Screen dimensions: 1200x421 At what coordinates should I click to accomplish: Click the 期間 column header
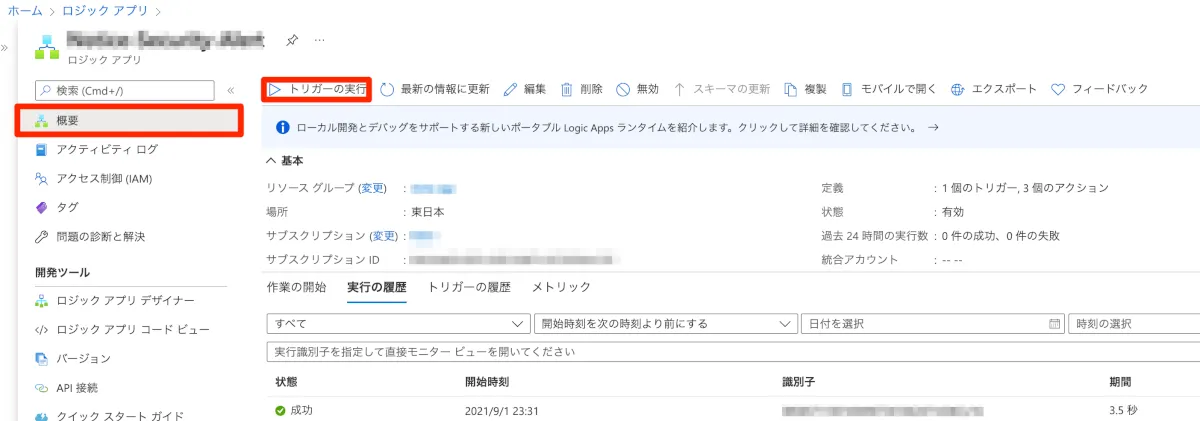[1121, 382]
